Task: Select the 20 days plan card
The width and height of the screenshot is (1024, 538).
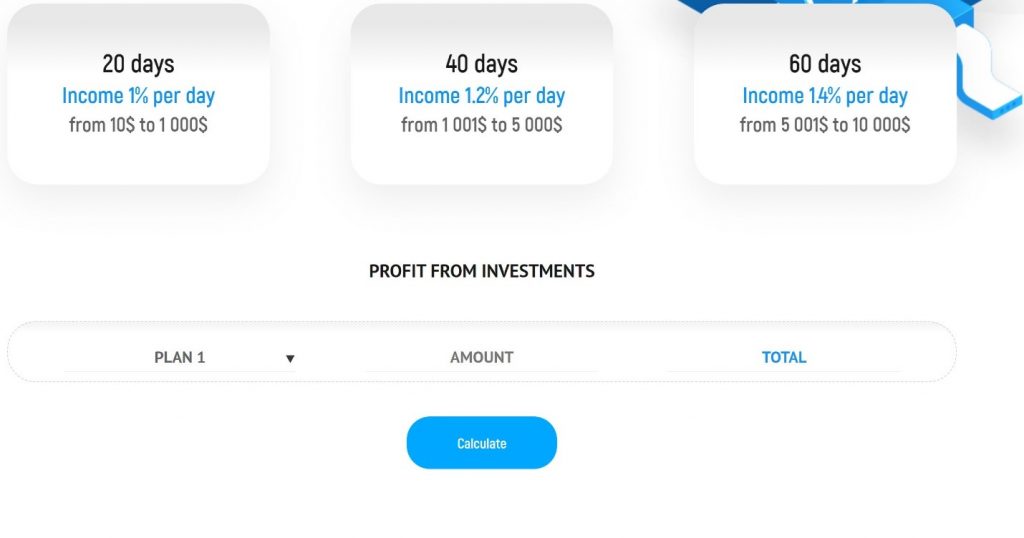Action: pos(138,94)
